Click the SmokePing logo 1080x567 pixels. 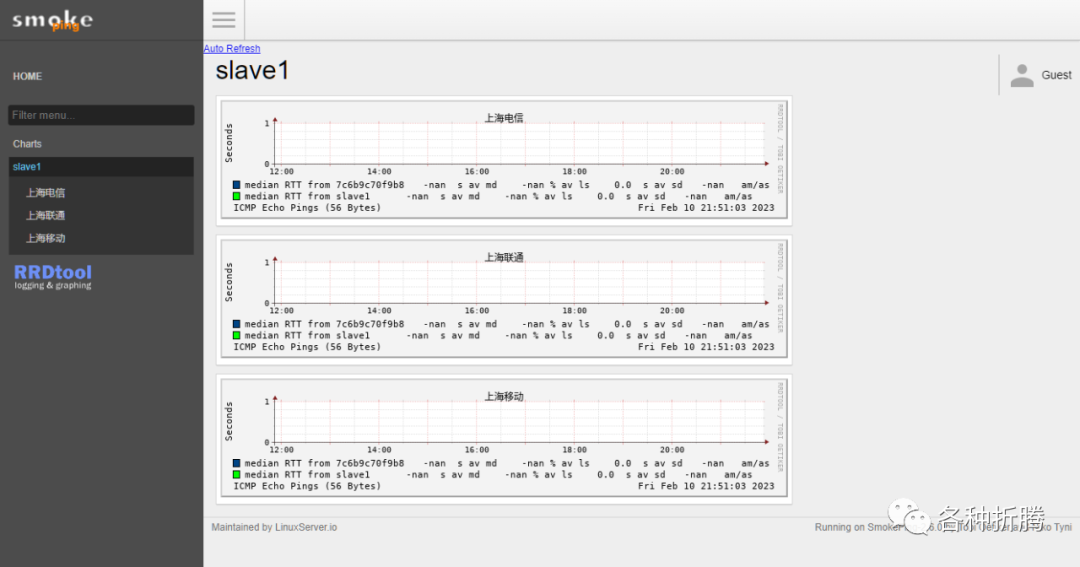52,20
